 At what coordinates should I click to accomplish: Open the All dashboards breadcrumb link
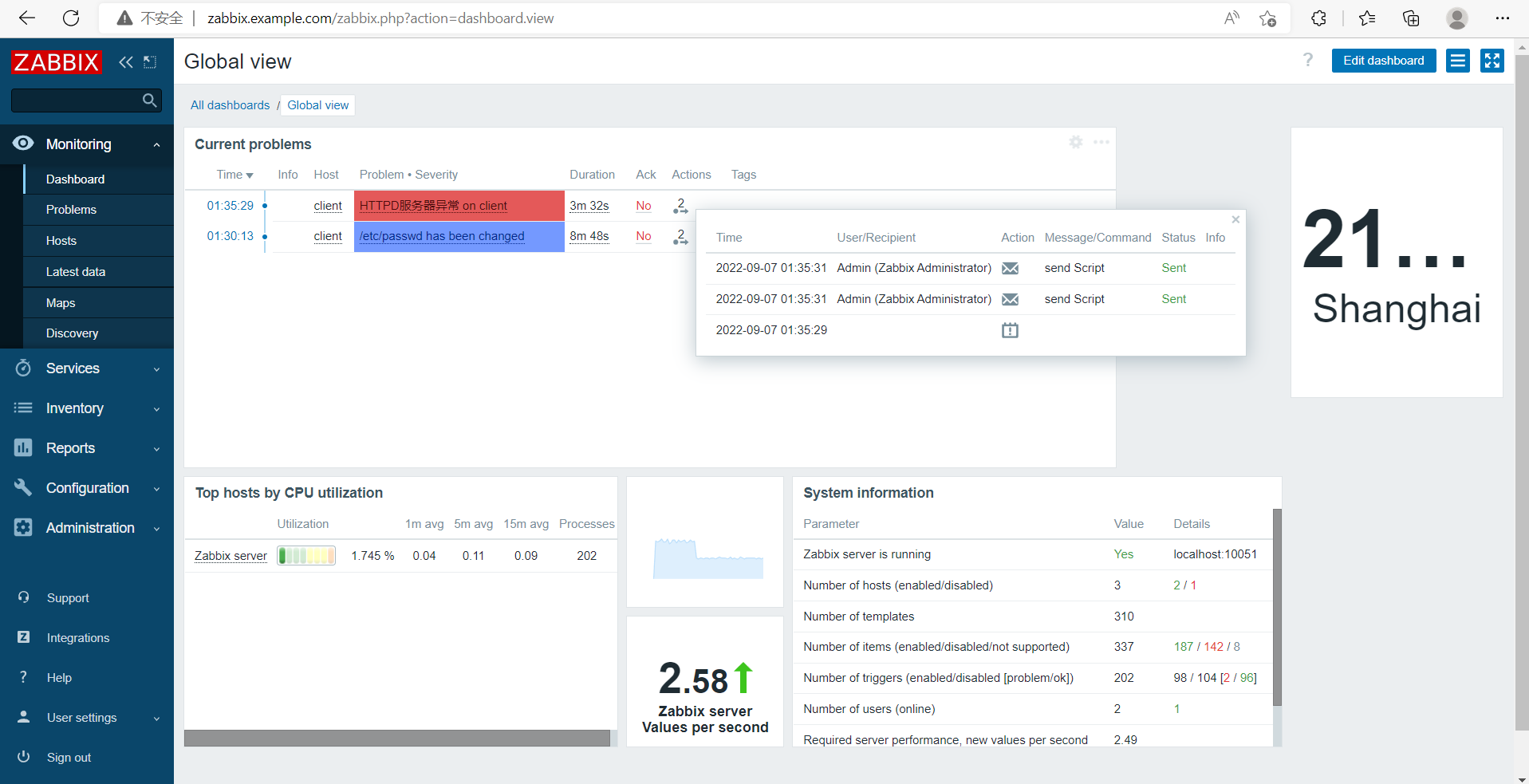coord(231,105)
